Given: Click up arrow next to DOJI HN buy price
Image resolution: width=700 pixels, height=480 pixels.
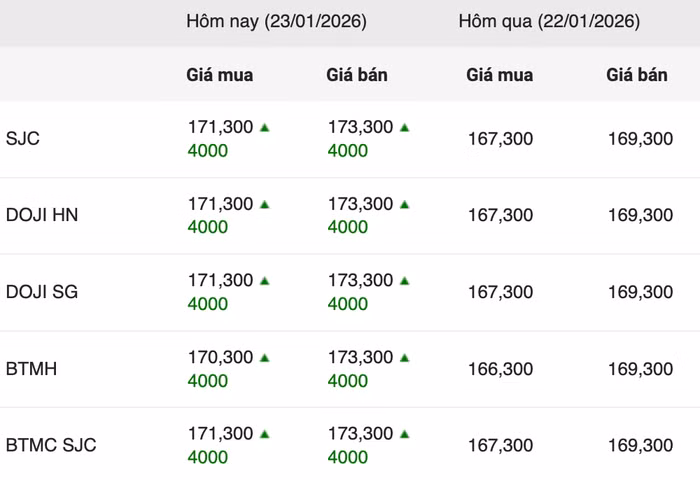Looking at the screenshot, I should [x=265, y=204].
